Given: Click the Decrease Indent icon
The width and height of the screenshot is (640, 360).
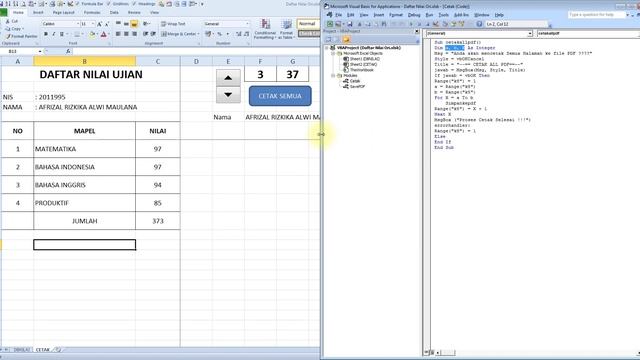Looking at the screenshot, I should 145,34.
